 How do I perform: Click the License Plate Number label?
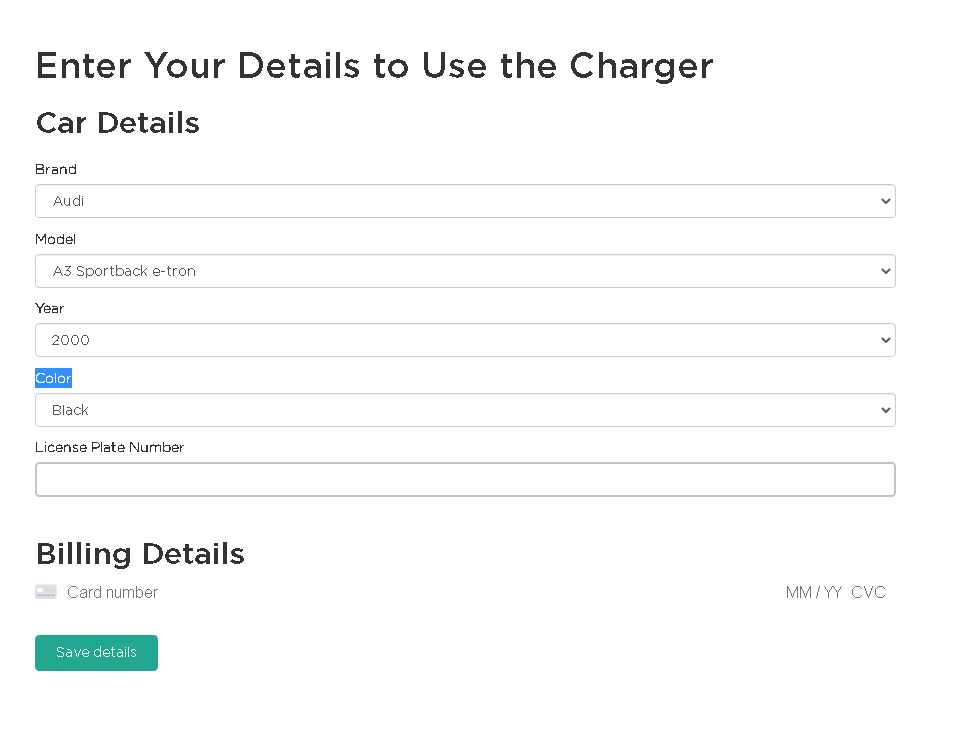pyautogui.click(x=109, y=448)
